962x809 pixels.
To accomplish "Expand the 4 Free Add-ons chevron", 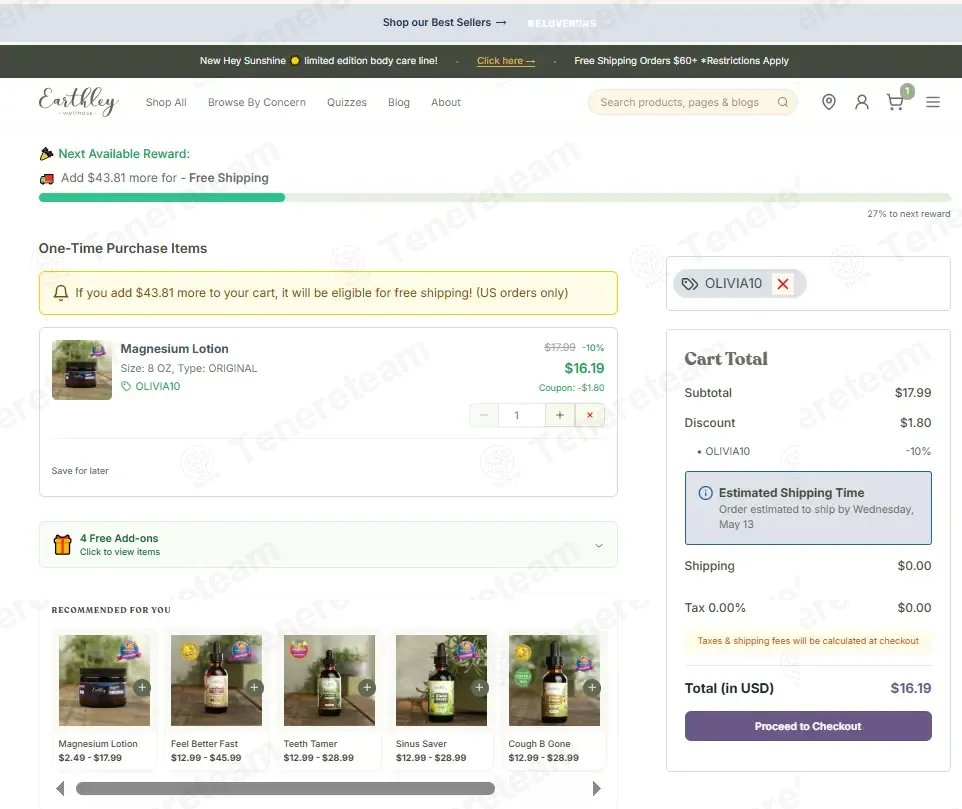I will 599,545.
